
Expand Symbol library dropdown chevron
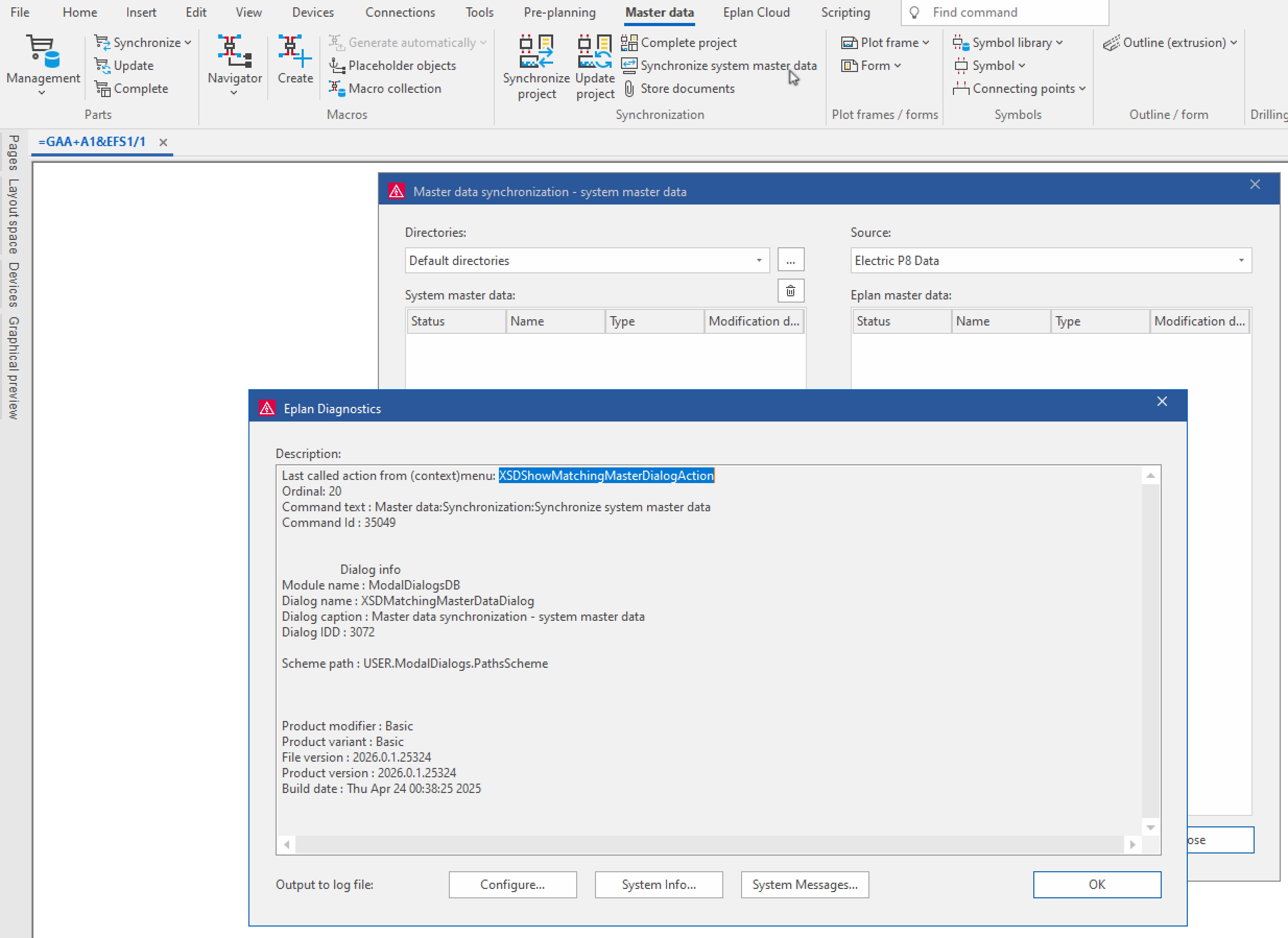point(1059,43)
